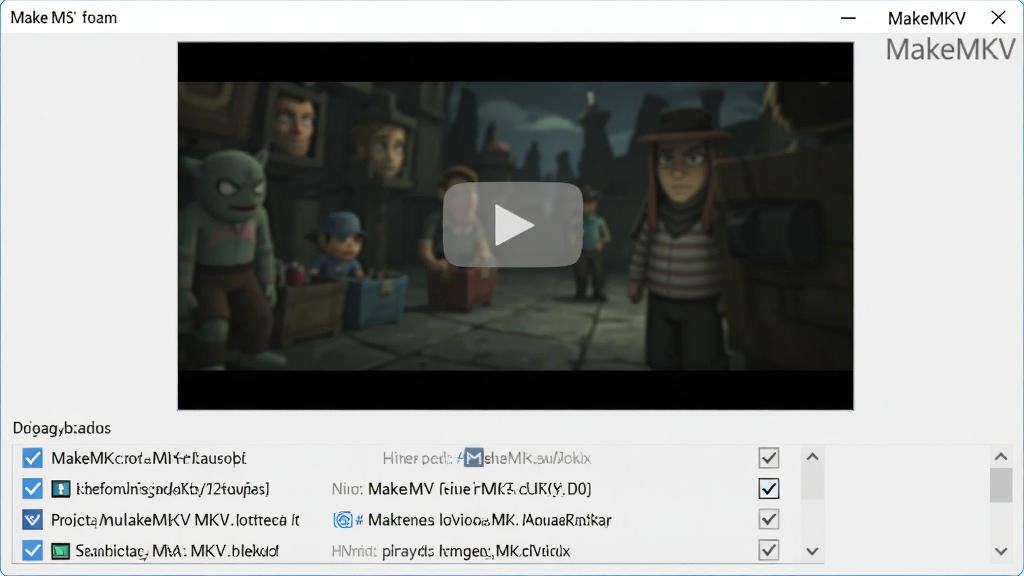
Task: Toggle the grey checkbox at the end of the 'Hiner ped' row
Action: click(x=769, y=458)
